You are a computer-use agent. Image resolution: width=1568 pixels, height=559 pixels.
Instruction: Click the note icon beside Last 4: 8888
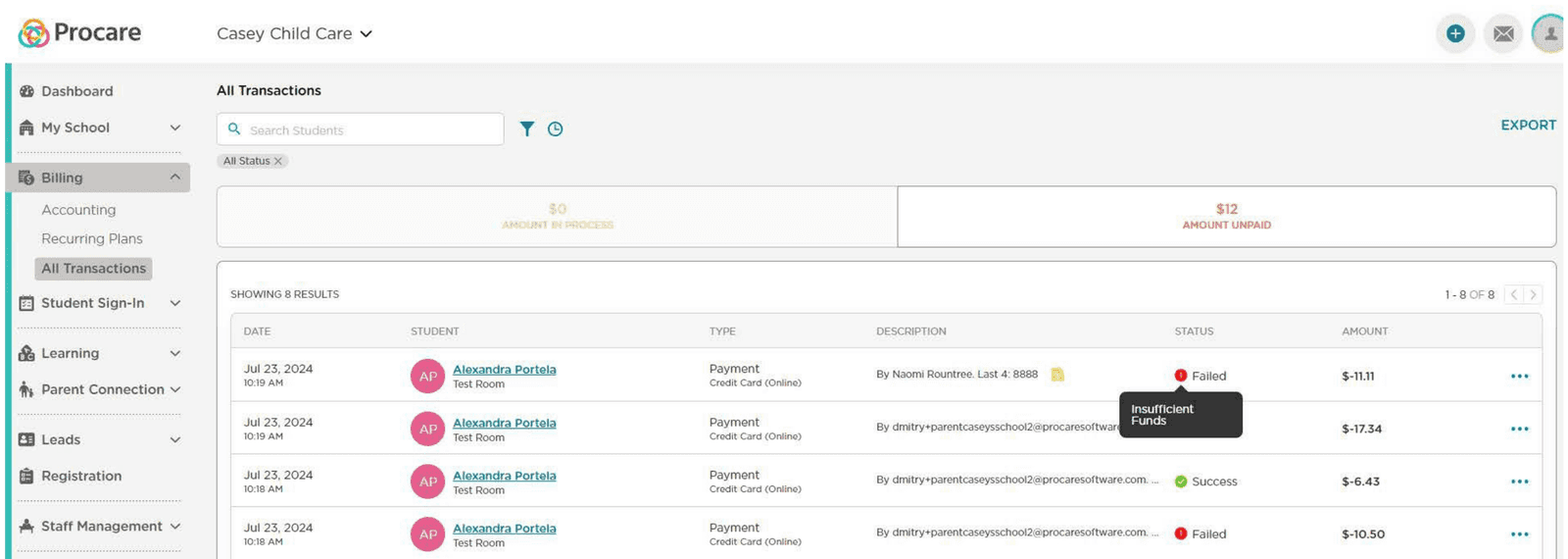[x=1057, y=375]
